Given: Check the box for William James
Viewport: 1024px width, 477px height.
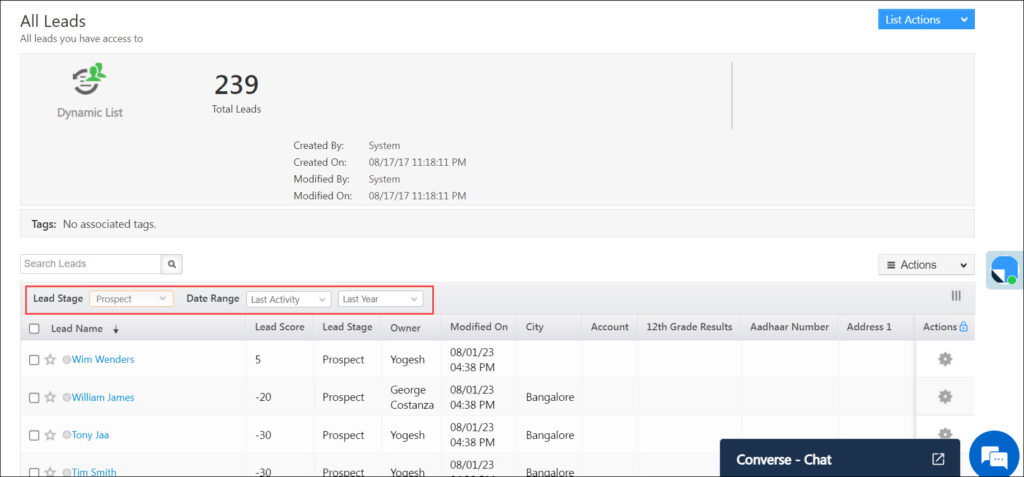Looking at the screenshot, I should click(35, 398).
